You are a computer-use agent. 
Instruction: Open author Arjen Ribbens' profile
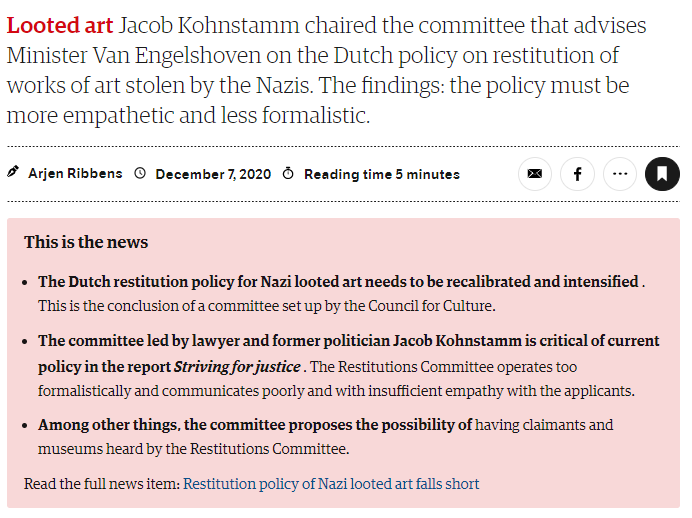[75, 173]
